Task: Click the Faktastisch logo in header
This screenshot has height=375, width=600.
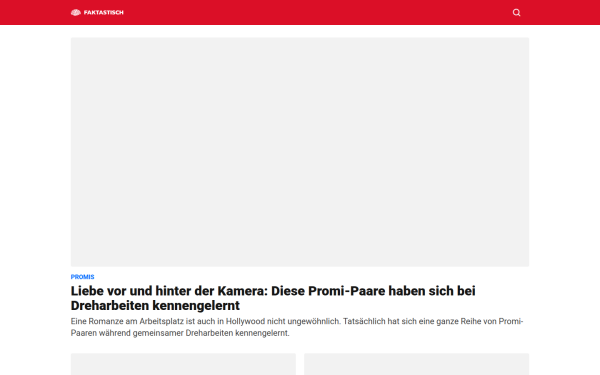Action: [97, 13]
